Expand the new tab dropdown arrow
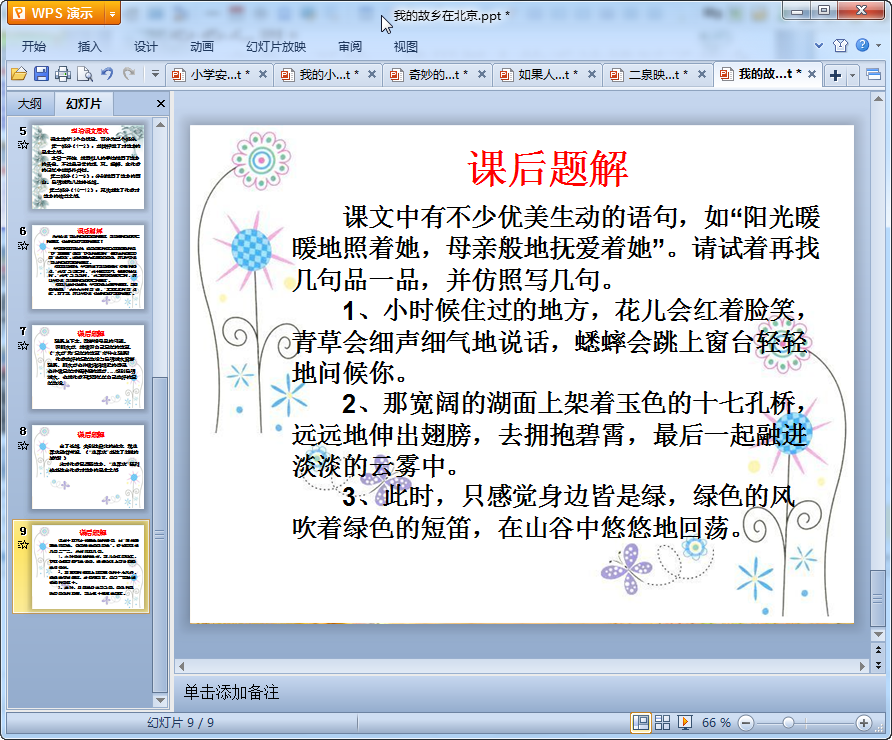Screen dimensions: 892x740 pos(852,75)
